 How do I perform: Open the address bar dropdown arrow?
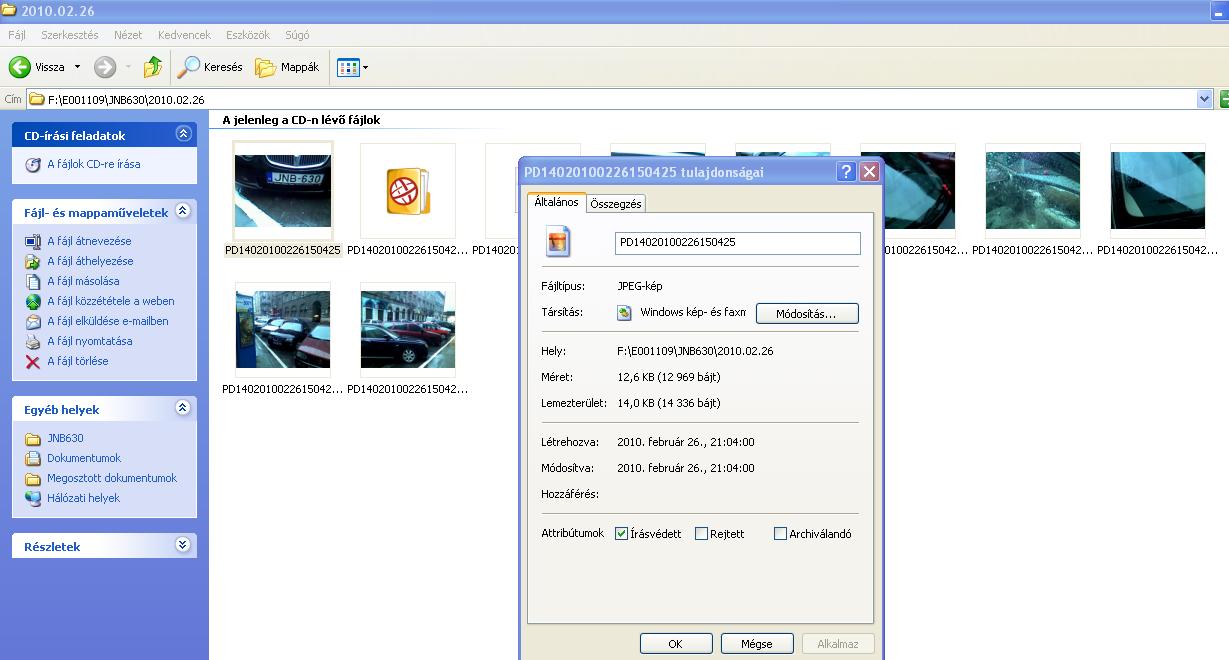pos(1205,99)
